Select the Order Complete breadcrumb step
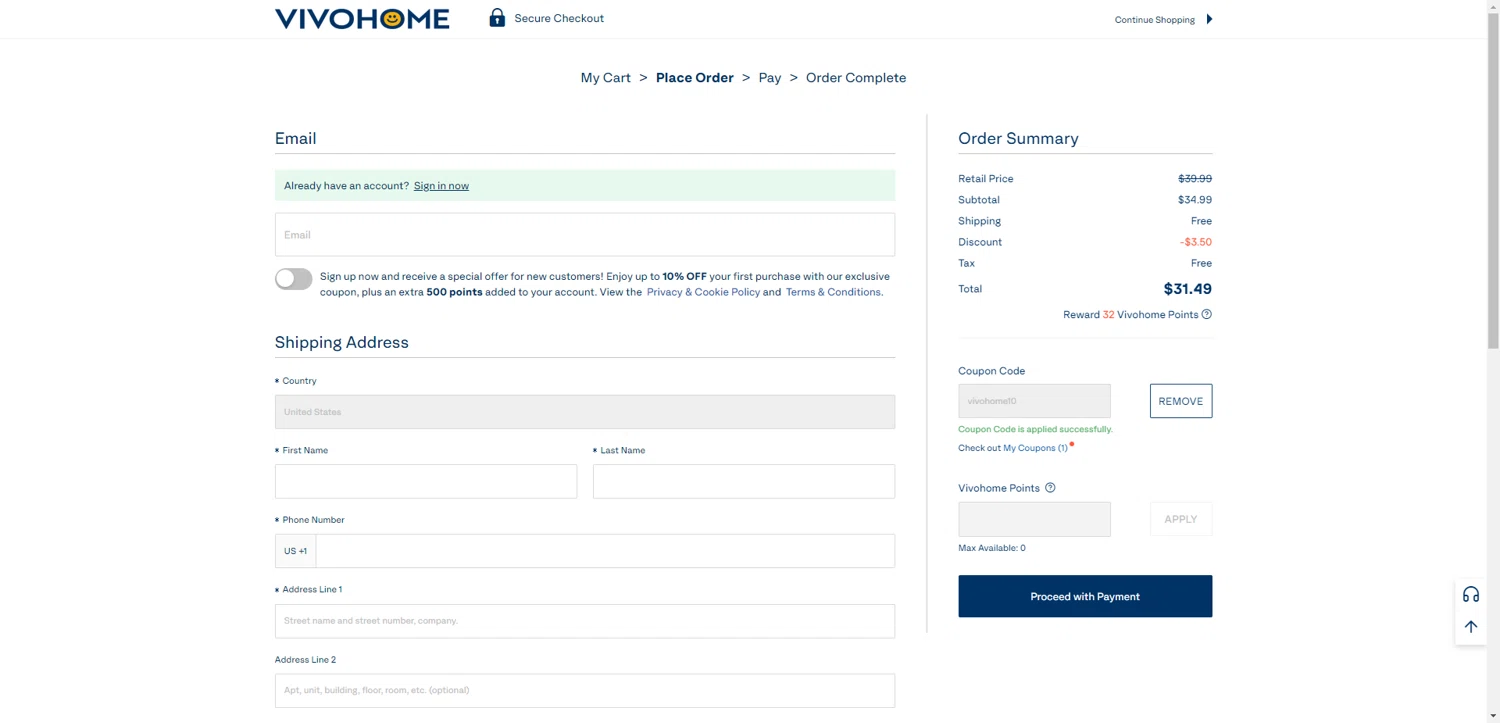The image size is (1500, 723). pos(856,78)
